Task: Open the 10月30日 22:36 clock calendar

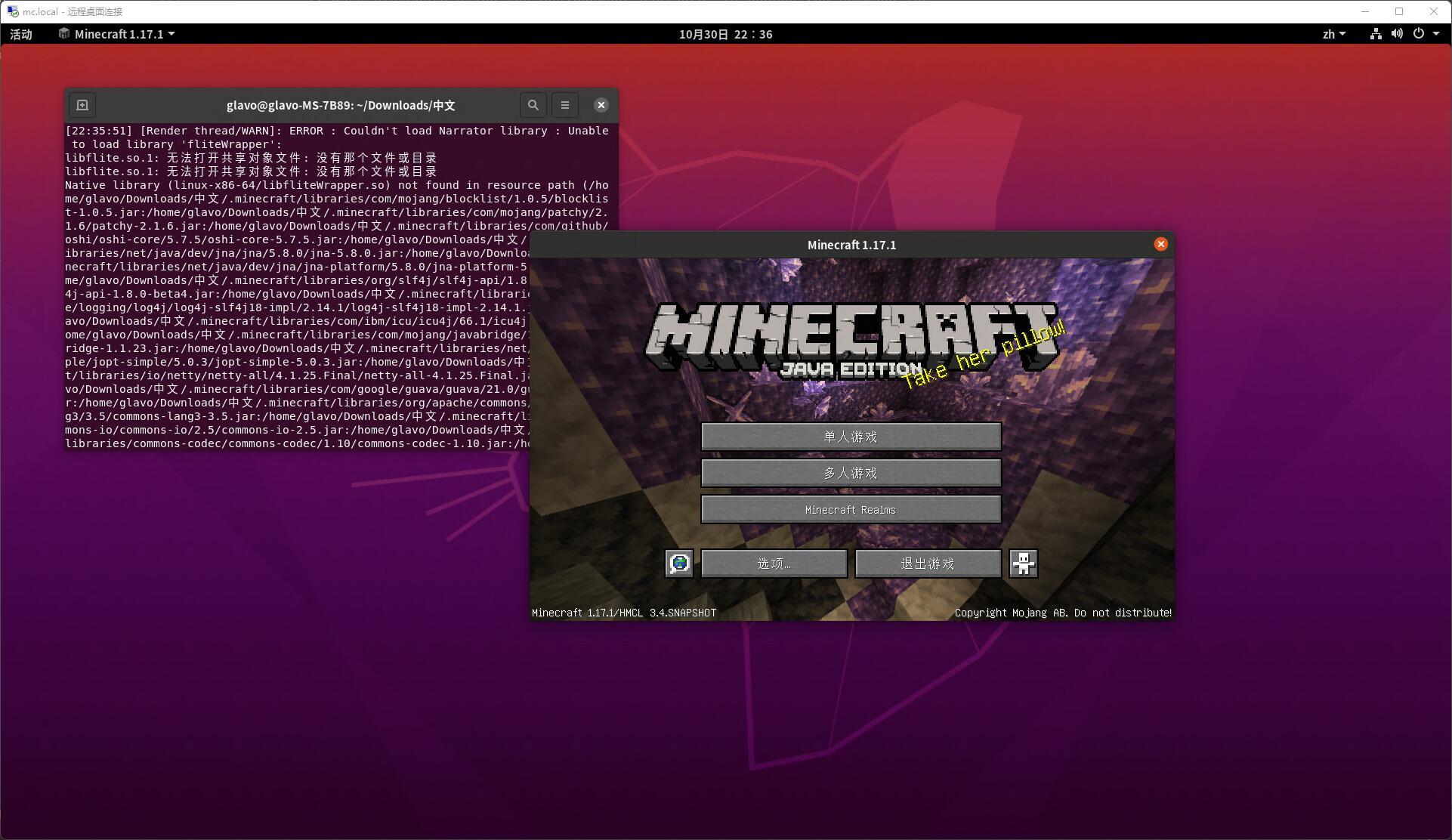Action: coord(725,34)
